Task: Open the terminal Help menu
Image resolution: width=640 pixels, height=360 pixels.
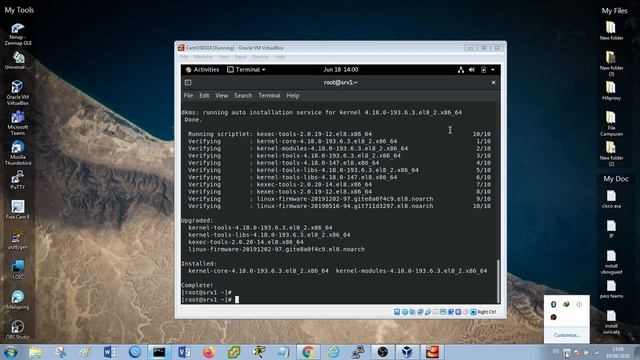Action: pyautogui.click(x=293, y=96)
